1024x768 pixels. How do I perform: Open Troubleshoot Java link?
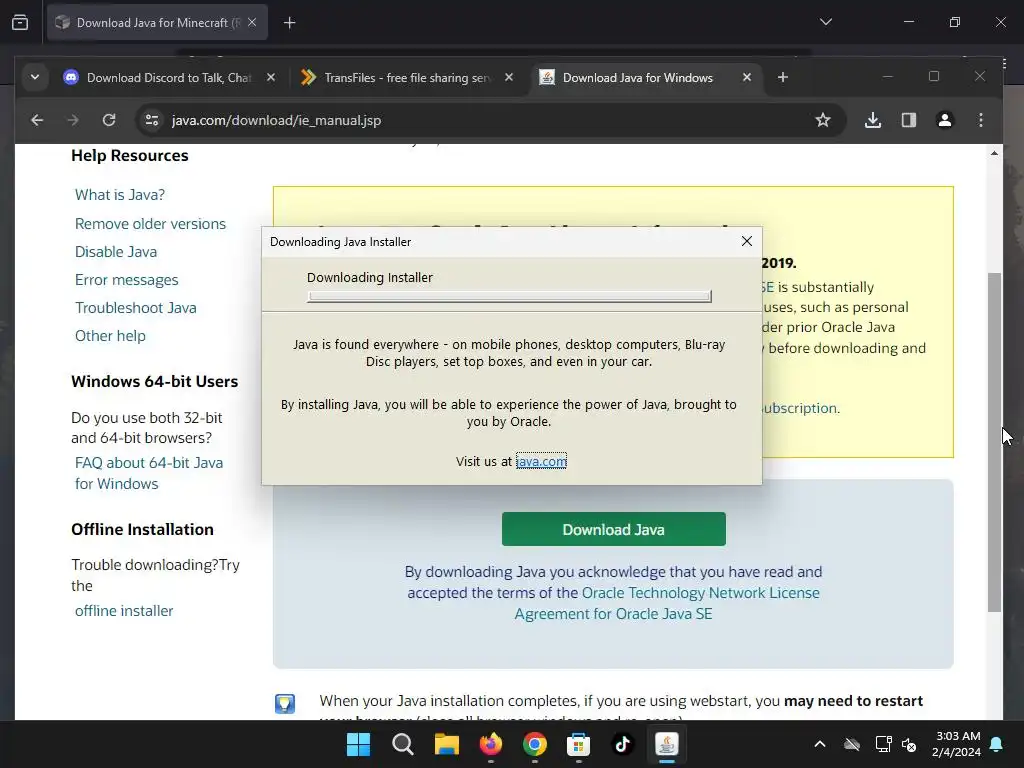tap(136, 308)
